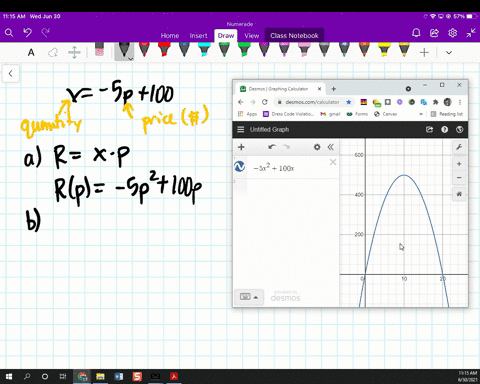Open a new Chrome tab
480x384 pixels.
[x=334, y=89]
